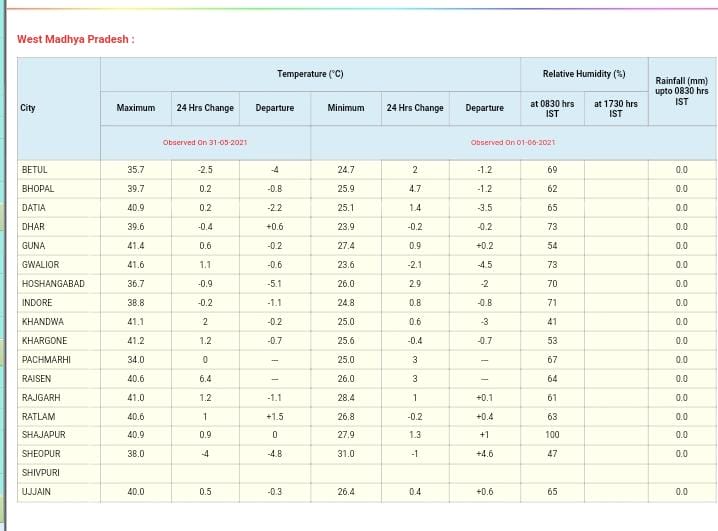Viewport: 718px width, 531px height.
Task: Select the INDORE city name
Action: coord(37,303)
